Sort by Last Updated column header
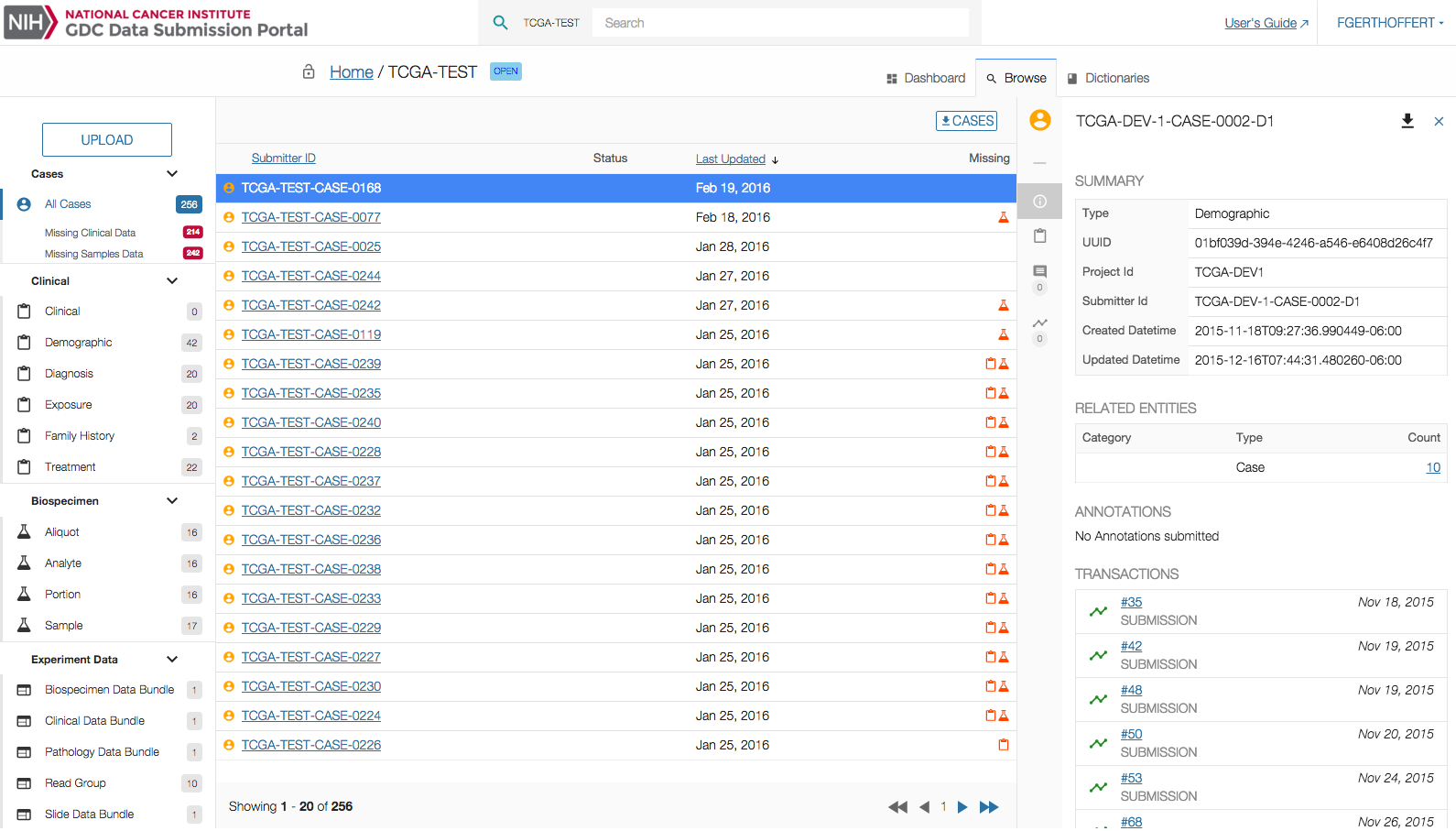Image resolution: width=1456 pixels, height=831 pixels. [730, 159]
